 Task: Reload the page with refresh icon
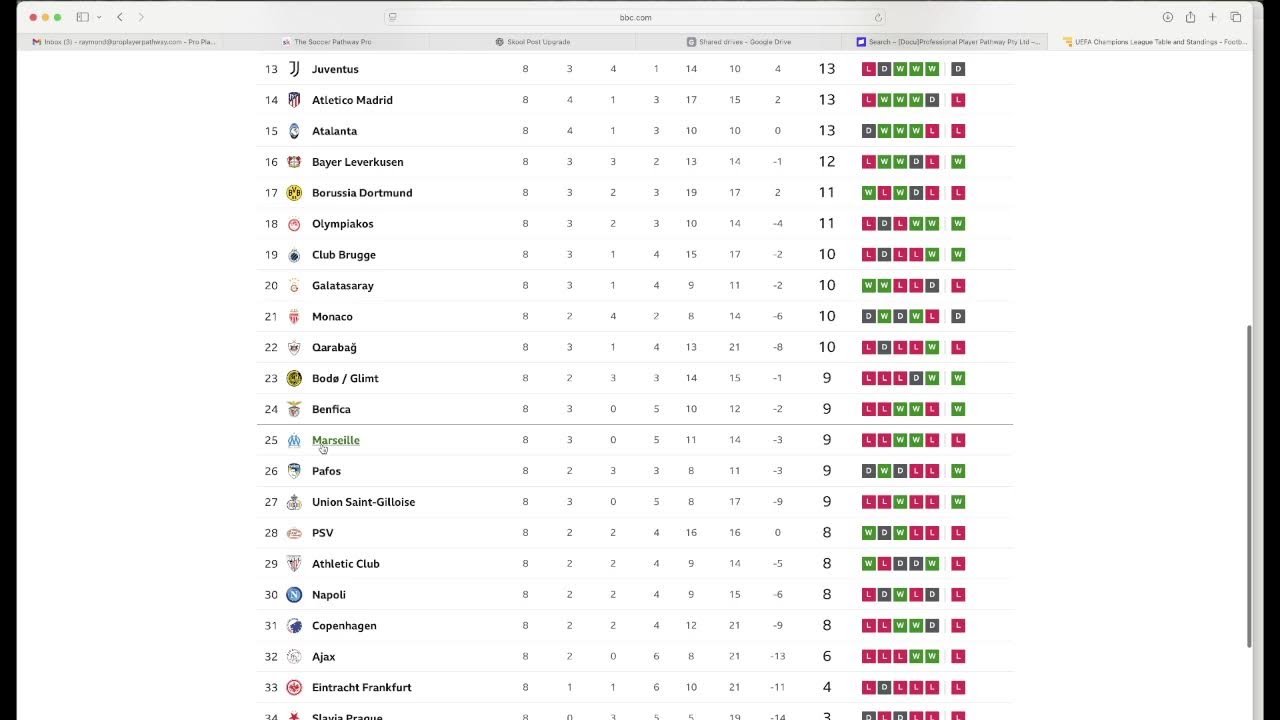878,17
